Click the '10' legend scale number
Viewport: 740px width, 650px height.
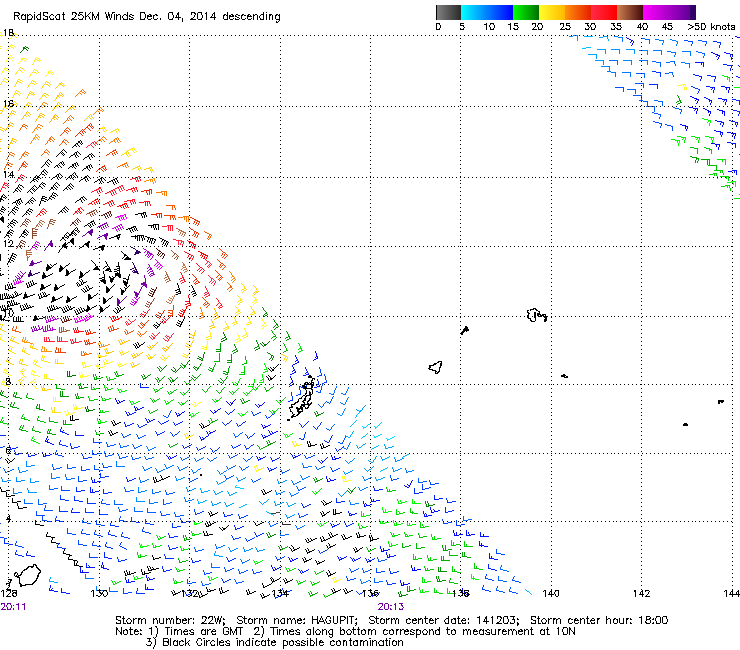point(489,27)
